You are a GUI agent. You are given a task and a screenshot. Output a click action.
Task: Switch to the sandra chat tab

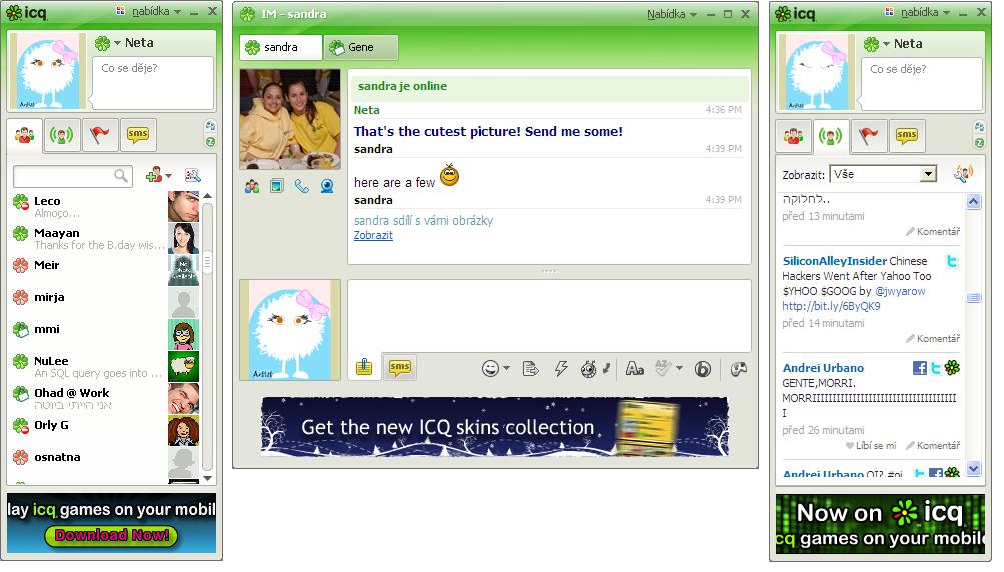click(280, 47)
